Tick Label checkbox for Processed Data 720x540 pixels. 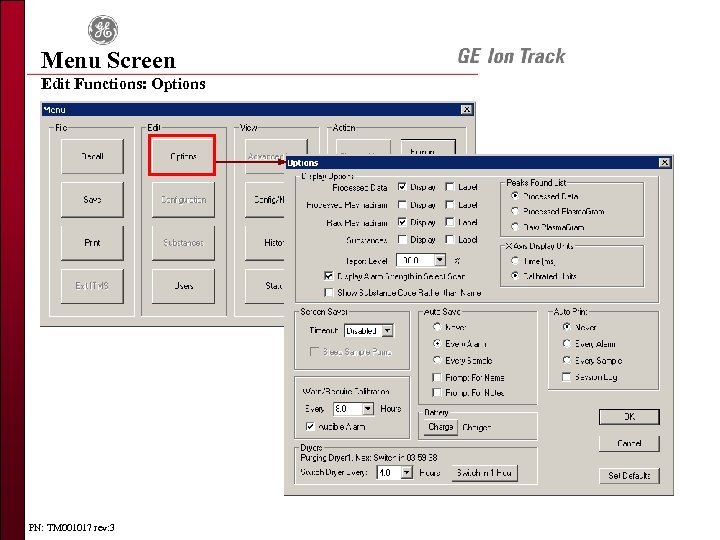pos(450,187)
